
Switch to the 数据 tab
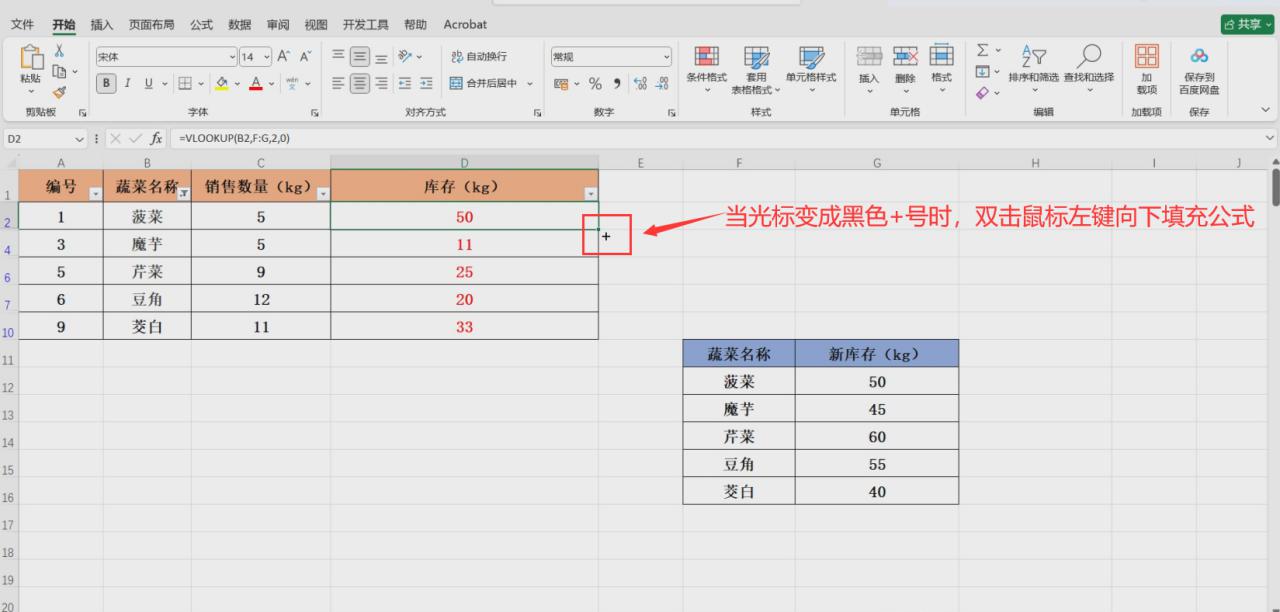click(239, 24)
